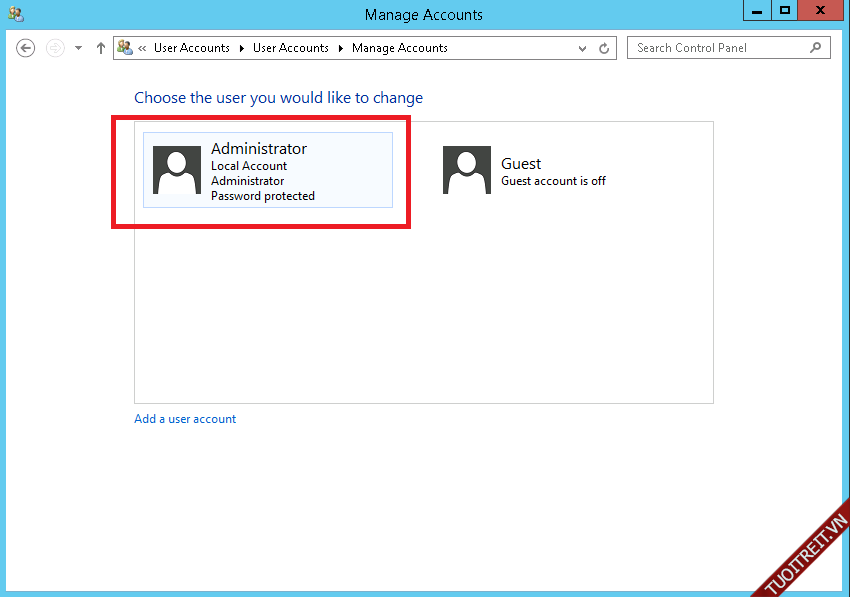The width and height of the screenshot is (850, 597).
Task: Open the address bar history dropdown
Action: point(583,48)
